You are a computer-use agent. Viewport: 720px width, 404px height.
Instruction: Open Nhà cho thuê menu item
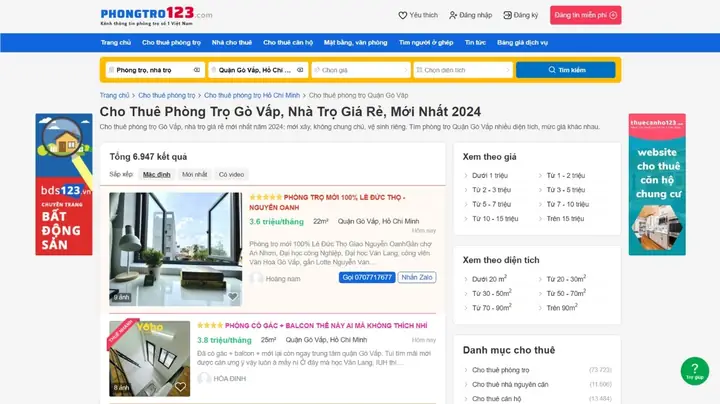coord(232,42)
